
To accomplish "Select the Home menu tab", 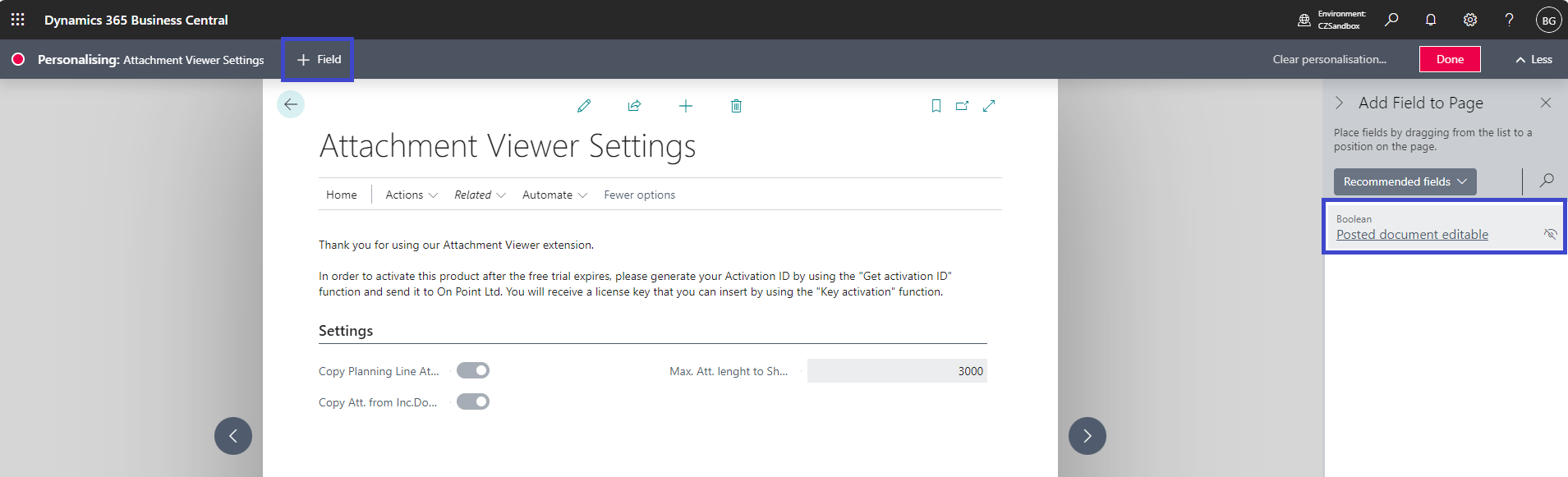I will point(342,195).
